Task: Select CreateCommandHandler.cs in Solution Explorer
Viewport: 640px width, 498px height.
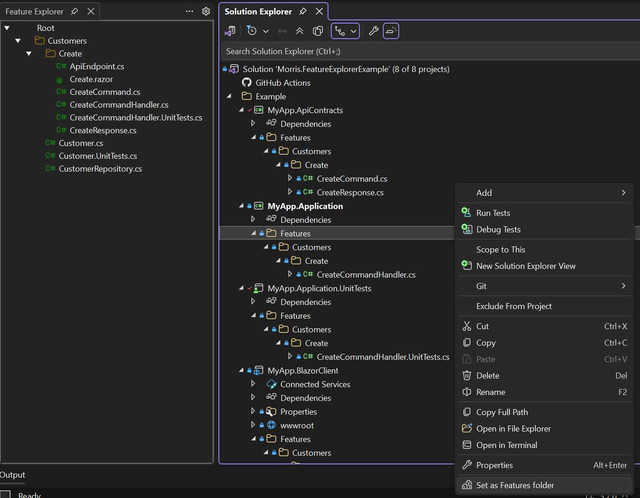Action: coord(366,275)
